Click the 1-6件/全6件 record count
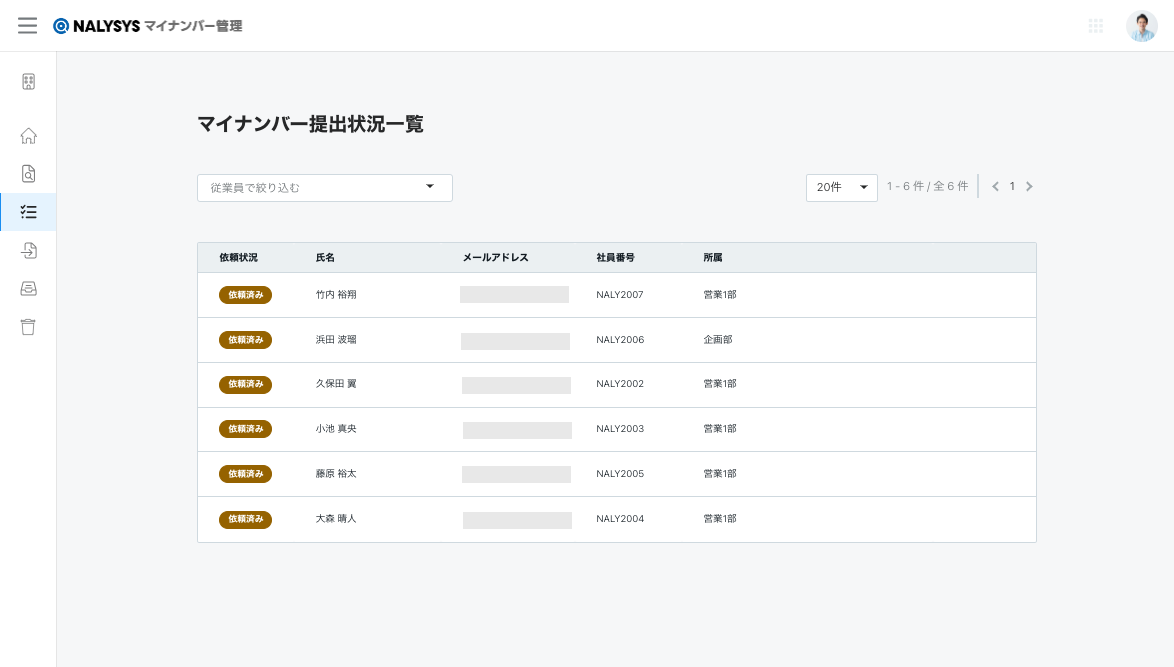 (927, 186)
